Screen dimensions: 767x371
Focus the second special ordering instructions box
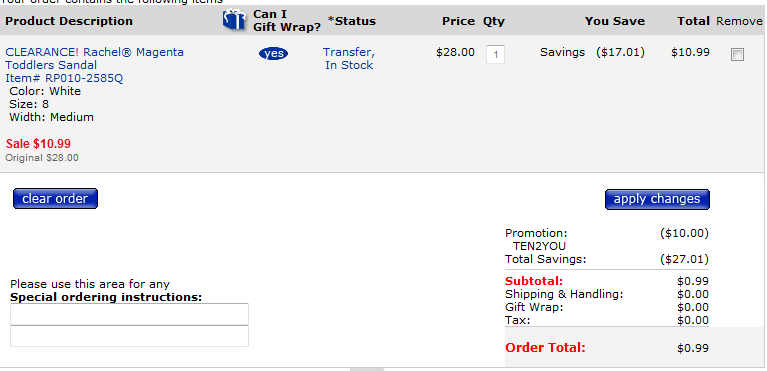coord(130,336)
